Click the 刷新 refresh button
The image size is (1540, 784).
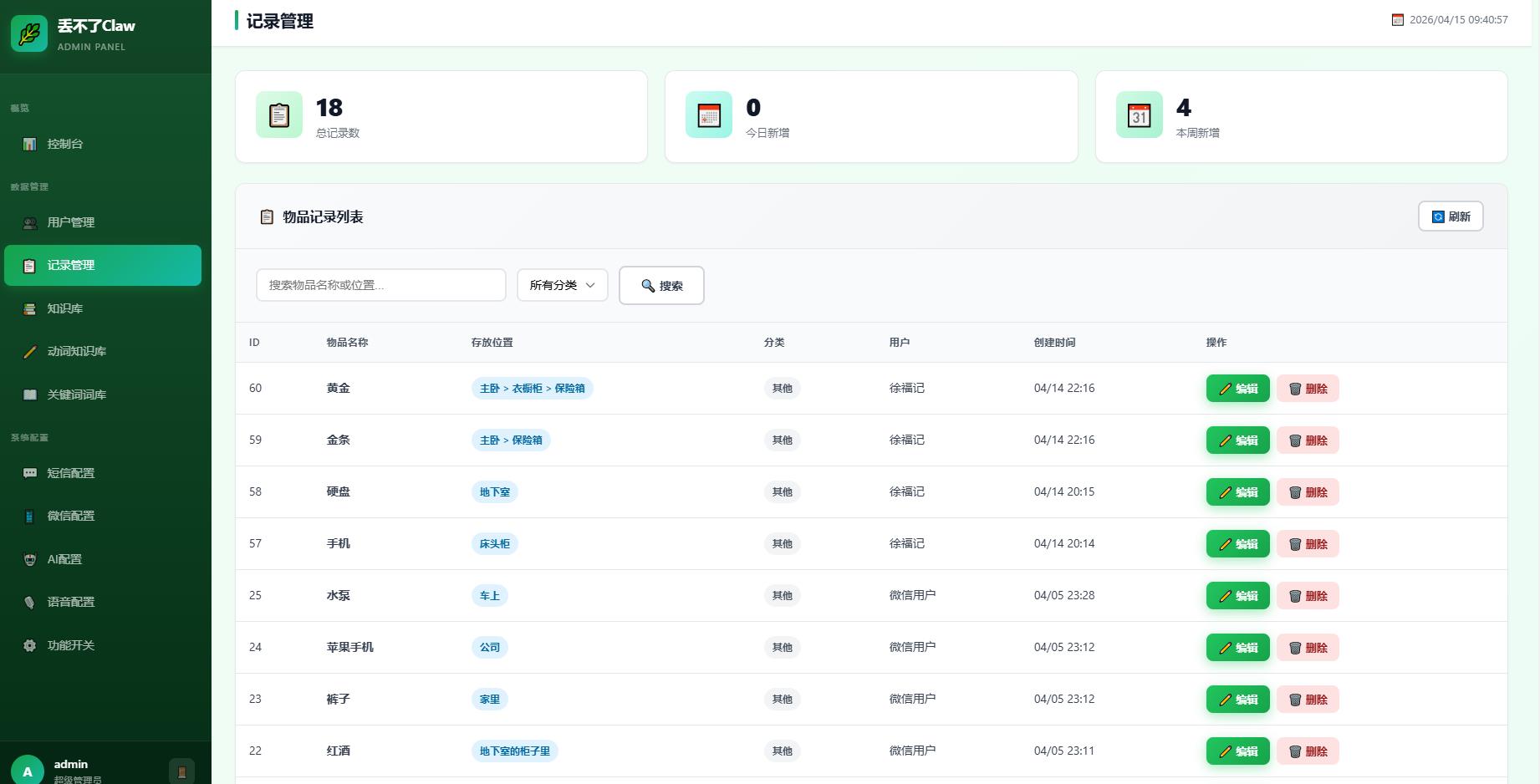pyautogui.click(x=1450, y=216)
